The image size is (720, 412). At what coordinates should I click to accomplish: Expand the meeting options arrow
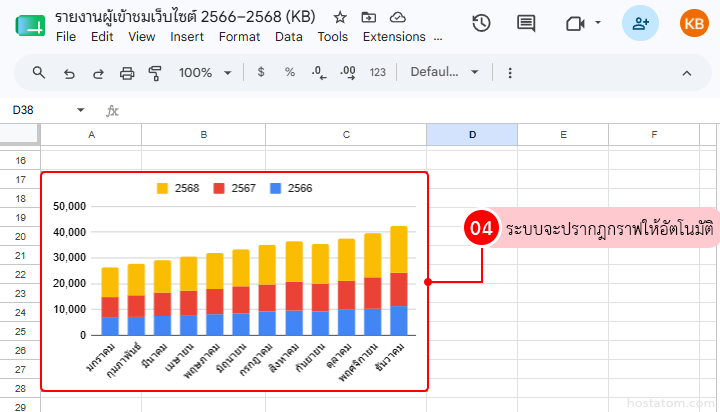click(598, 22)
